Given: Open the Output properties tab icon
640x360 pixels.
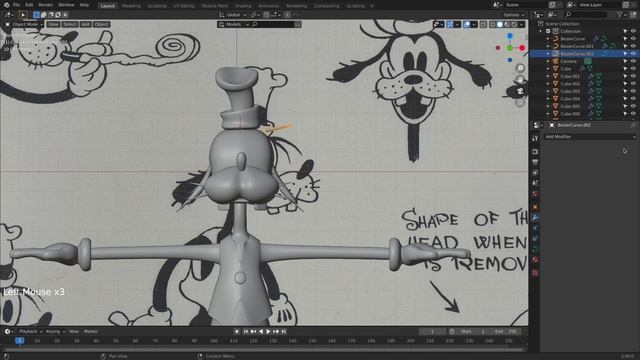Looking at the screenshot, I should (535, 162).
